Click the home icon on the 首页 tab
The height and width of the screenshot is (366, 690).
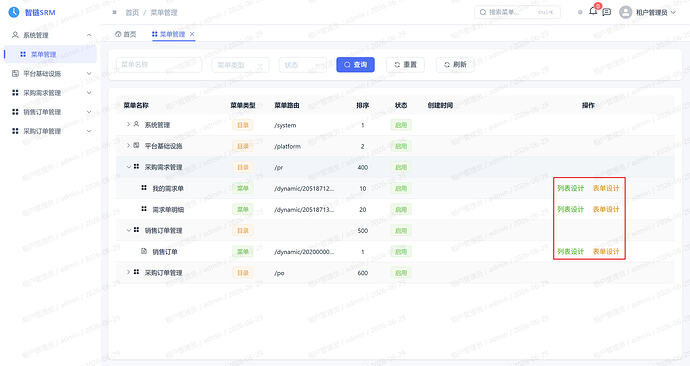pyautogui.click(x=118, y=34)
